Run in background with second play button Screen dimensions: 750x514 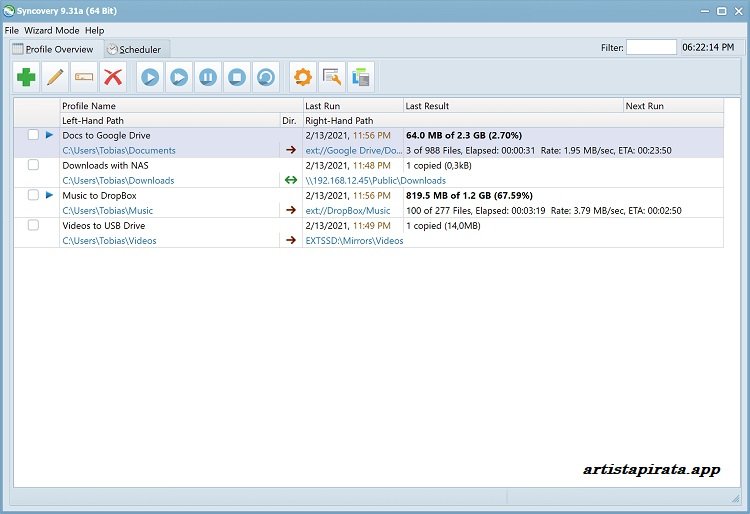[x=179, y=77]
